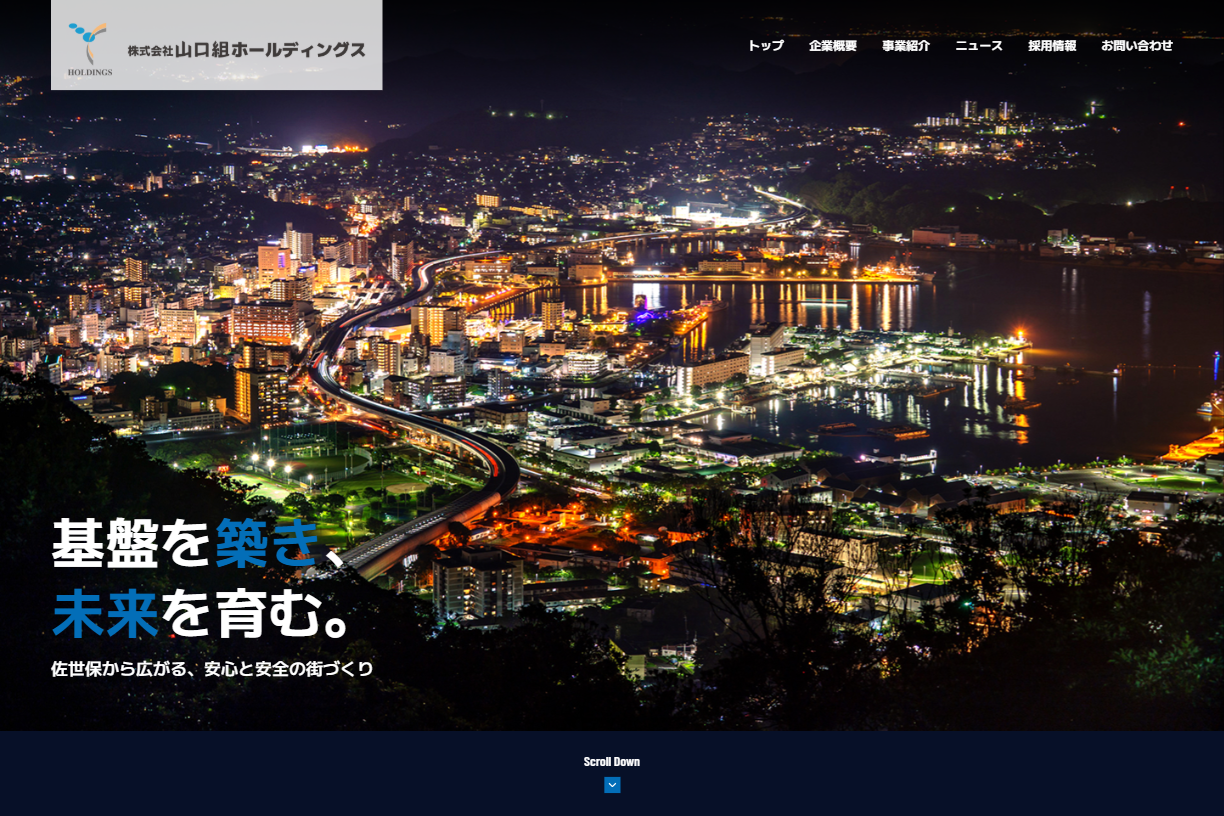1224x816 pixels.
Task: Click the white text を育む。 in the headline
Action: coord(256,614)
